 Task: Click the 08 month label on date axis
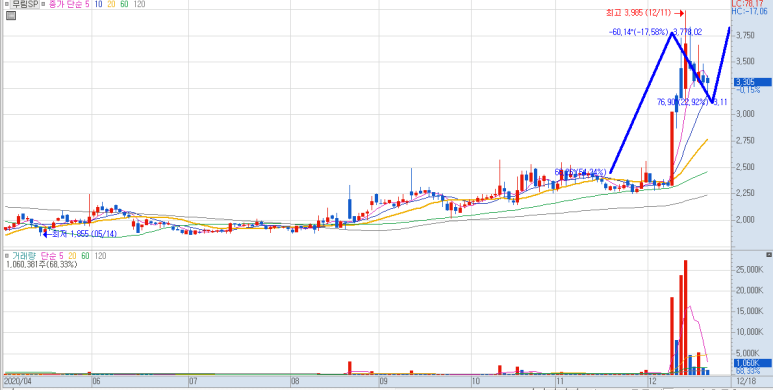pos(295,381)
